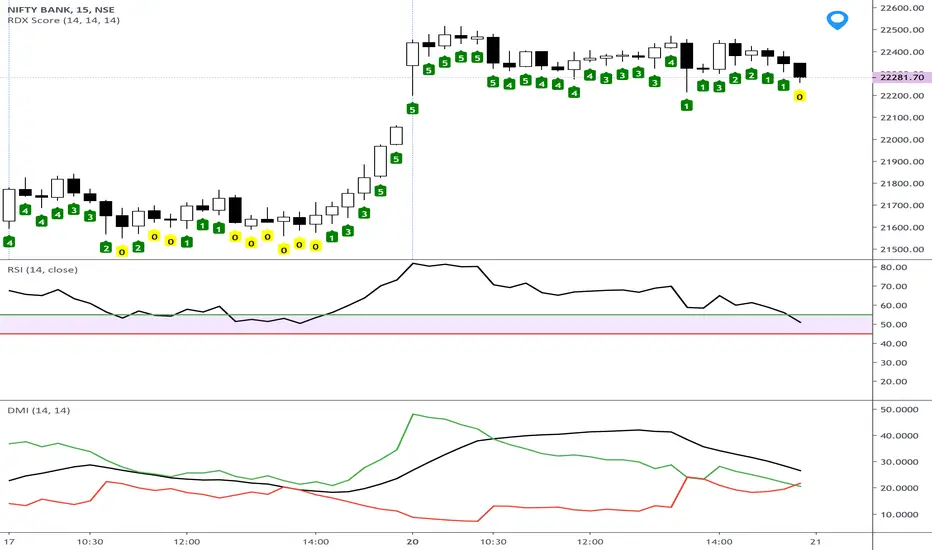Click the 21900.00 price axis label
Screen dimensions: 932x550
[x=902, y=162]
